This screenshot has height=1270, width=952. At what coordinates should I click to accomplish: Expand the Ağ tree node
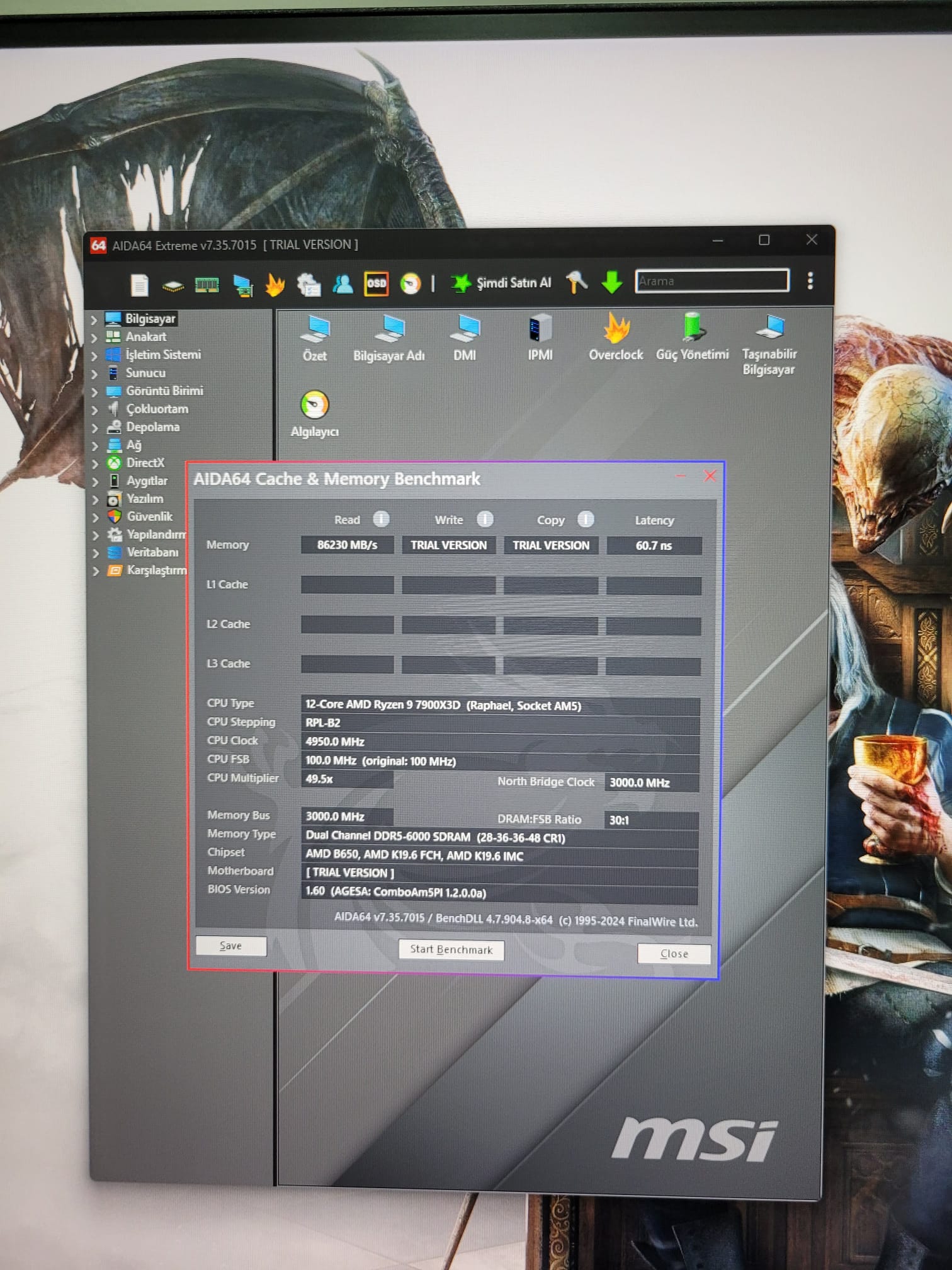94,446
